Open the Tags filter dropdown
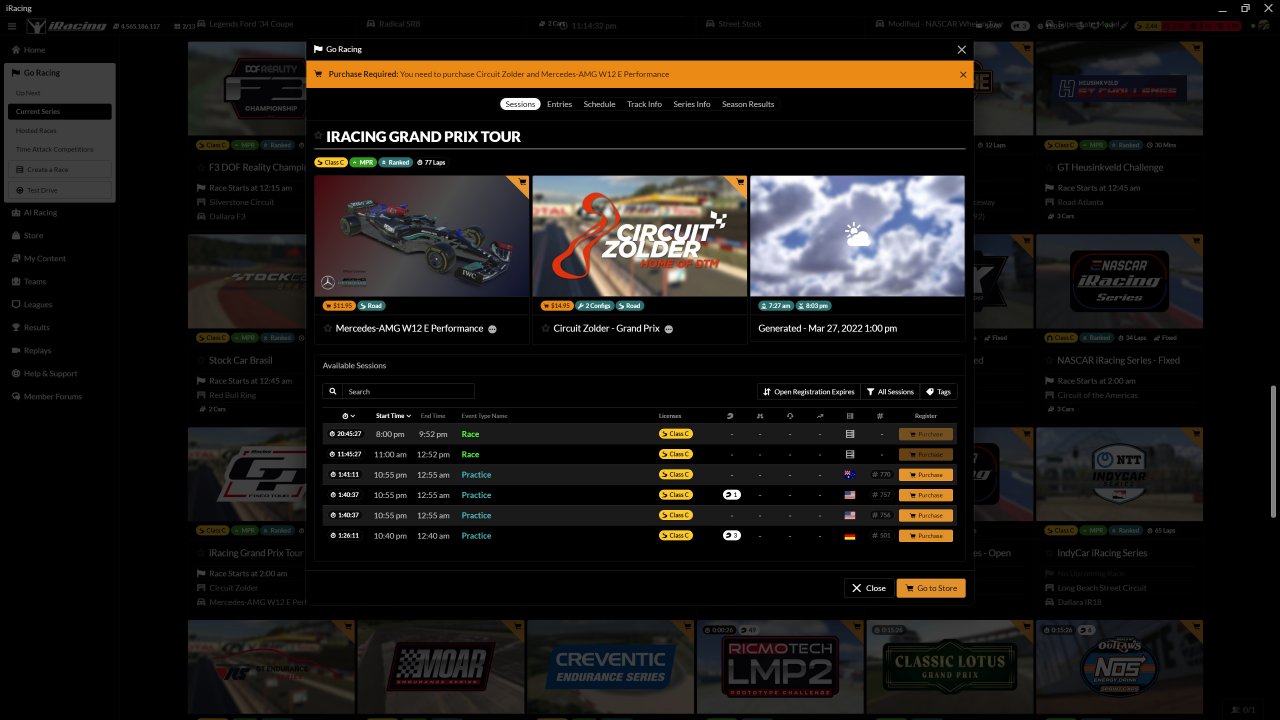The width and height of the screenshot is (1280, 720). pos(938,391)
